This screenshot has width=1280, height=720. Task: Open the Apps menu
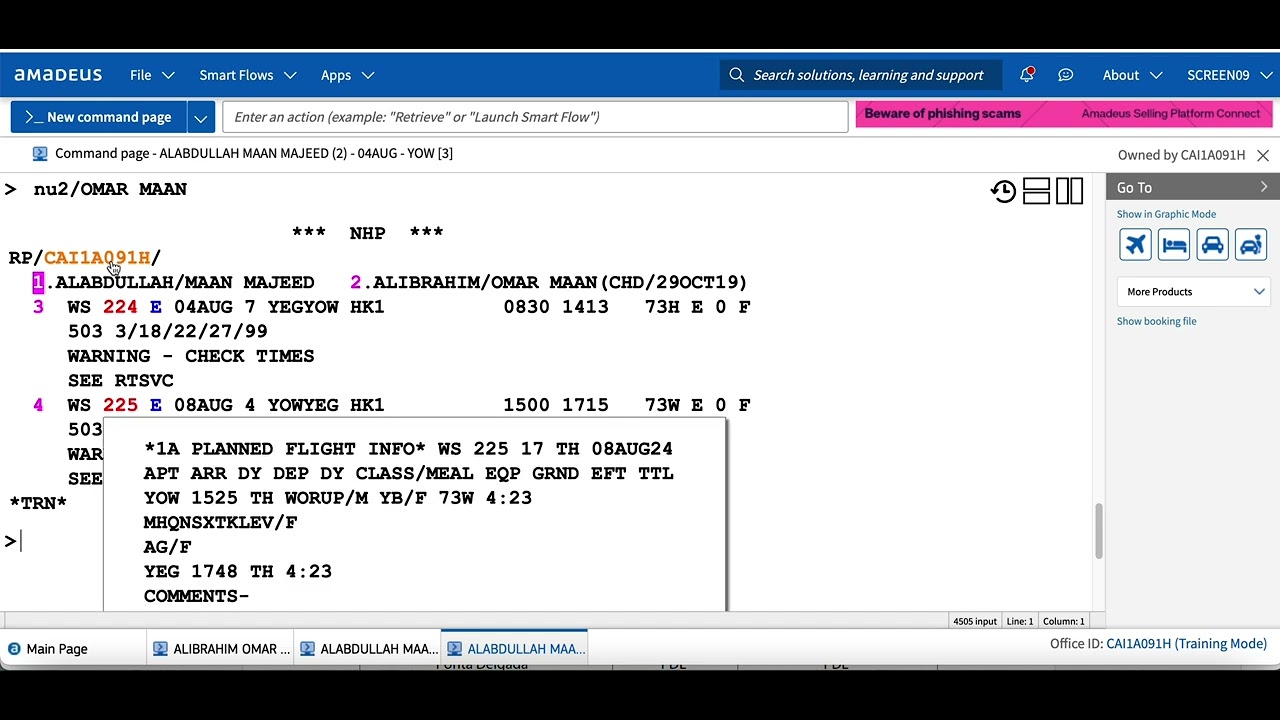[x=347, y=75]
